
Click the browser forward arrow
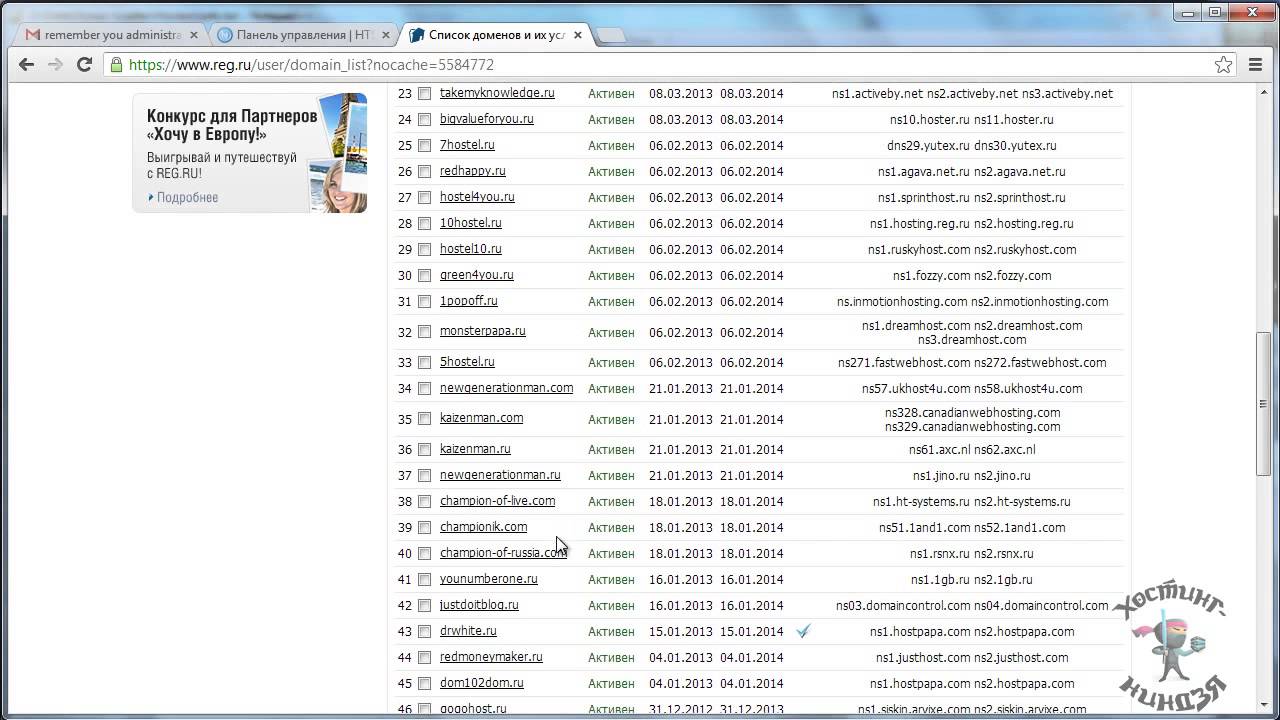[55, 64]
